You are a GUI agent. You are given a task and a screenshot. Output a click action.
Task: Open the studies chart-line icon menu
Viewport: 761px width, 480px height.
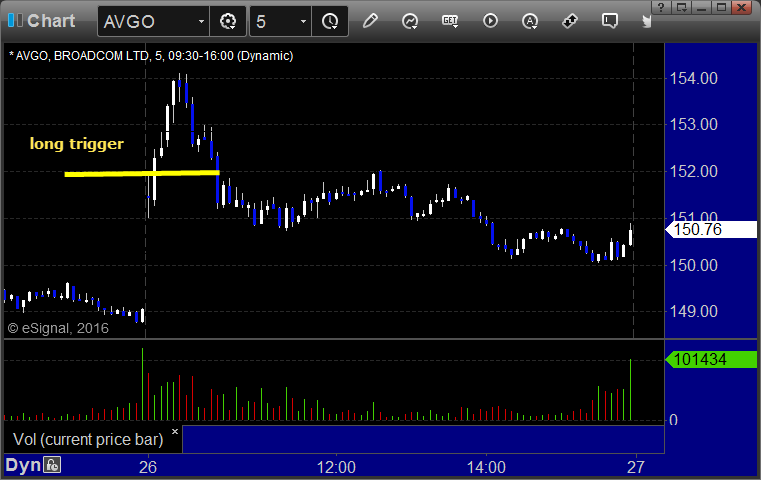pos(410,21)
